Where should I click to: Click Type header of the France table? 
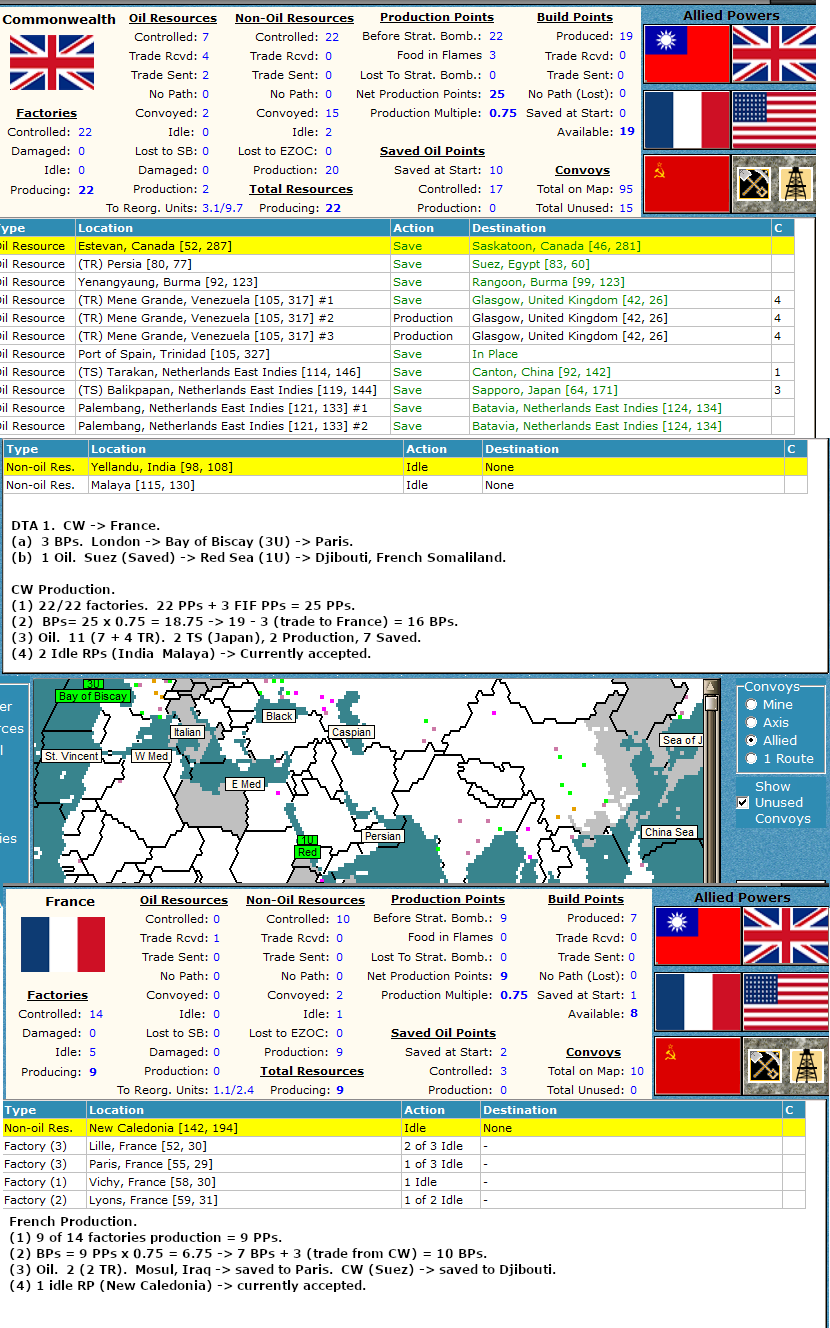[x=44, y=1110]
